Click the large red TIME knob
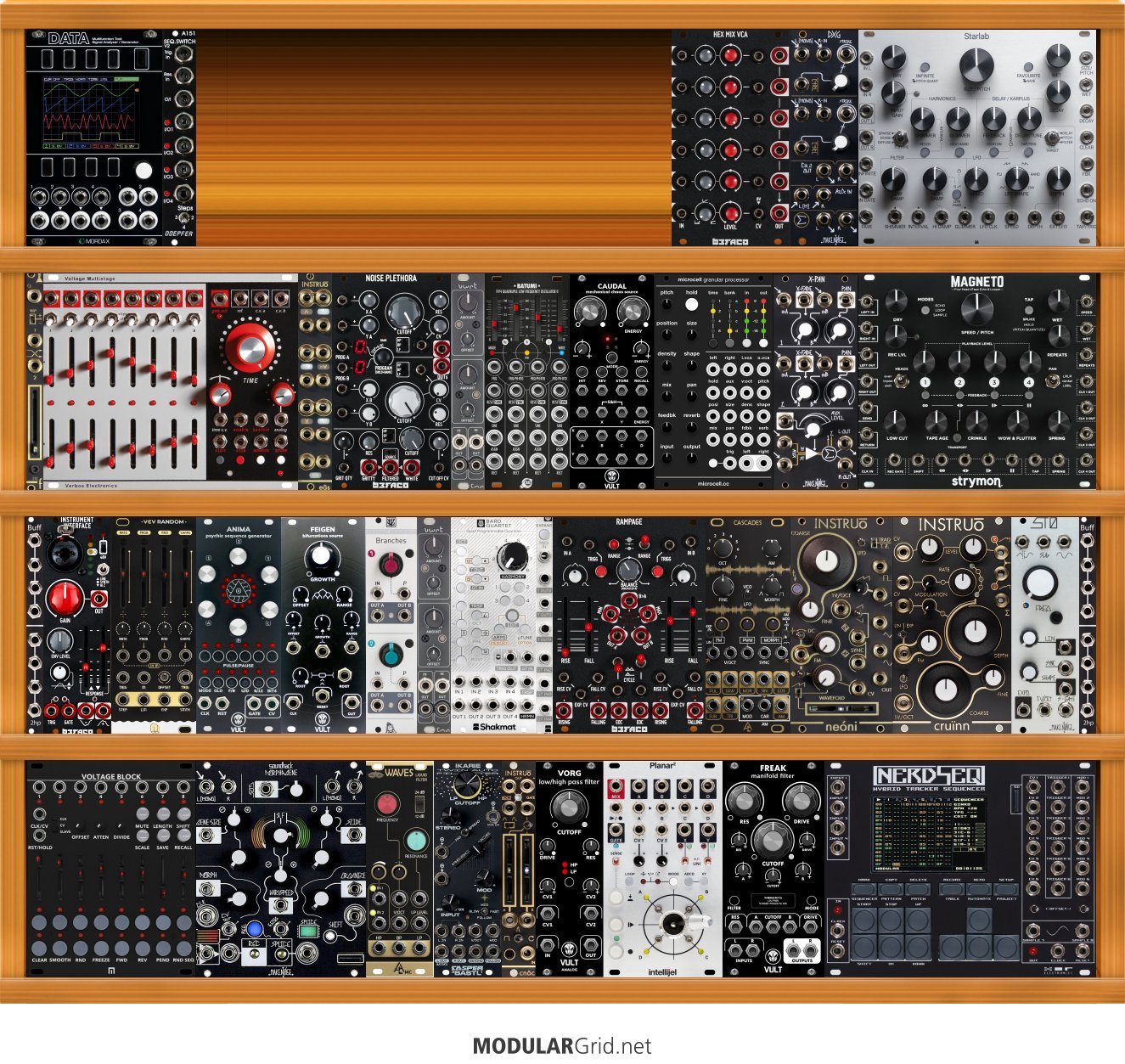The width and height of the screenshot is (1125, 1064). click(251, 349)
